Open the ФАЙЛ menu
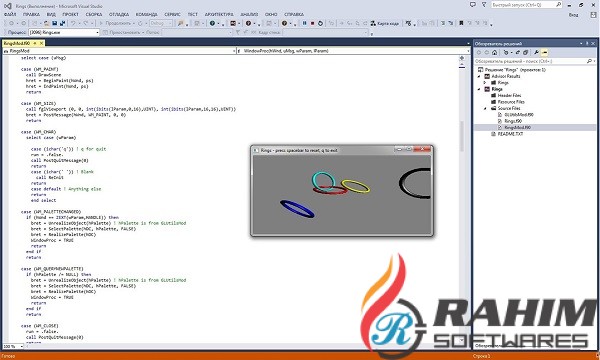The height and width of the screenshot is (360, 600). (10, 15)
